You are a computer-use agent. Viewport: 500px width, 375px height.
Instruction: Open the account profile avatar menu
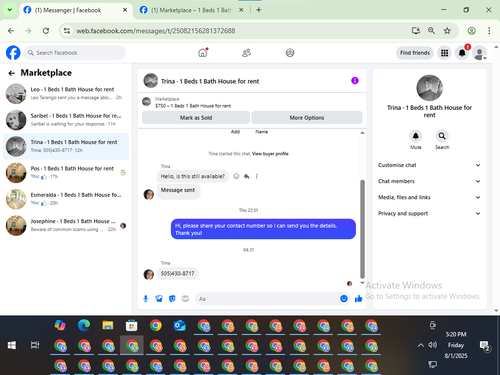point(480,53)
